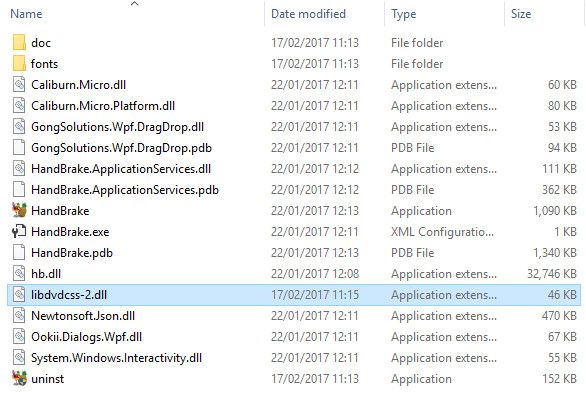This screenshot has height=395, width=586.
Task: Click the HandBrake.pdb file icon
Action: pos(19,252)
